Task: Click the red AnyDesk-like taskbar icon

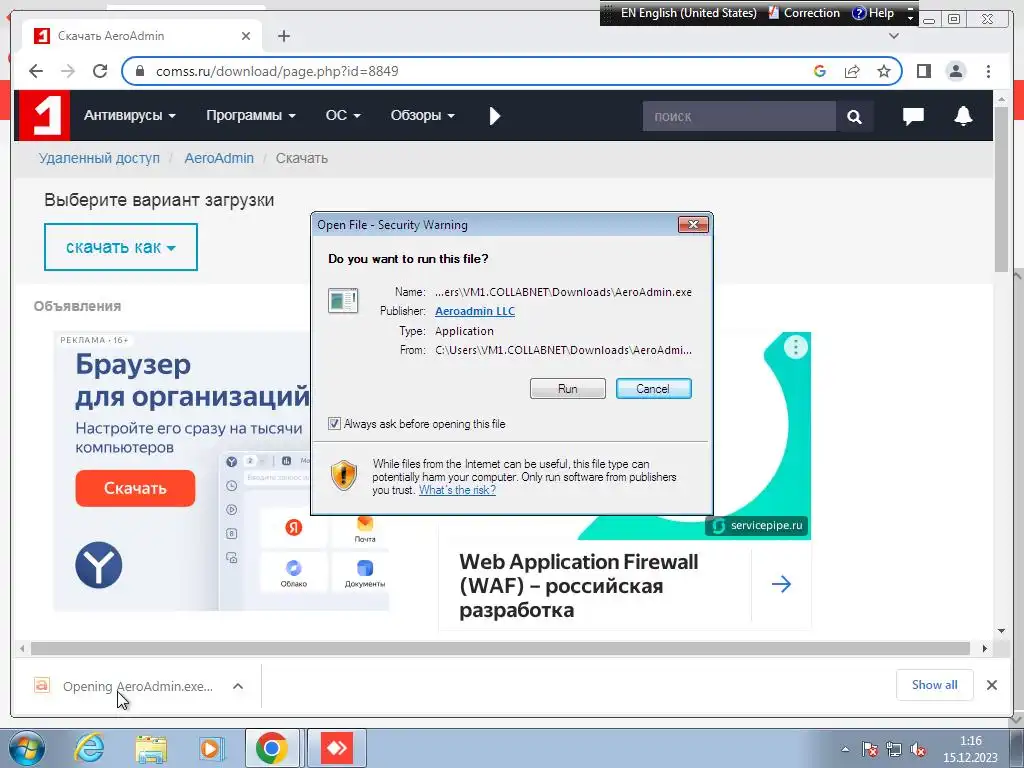Action: pos(337,748)
